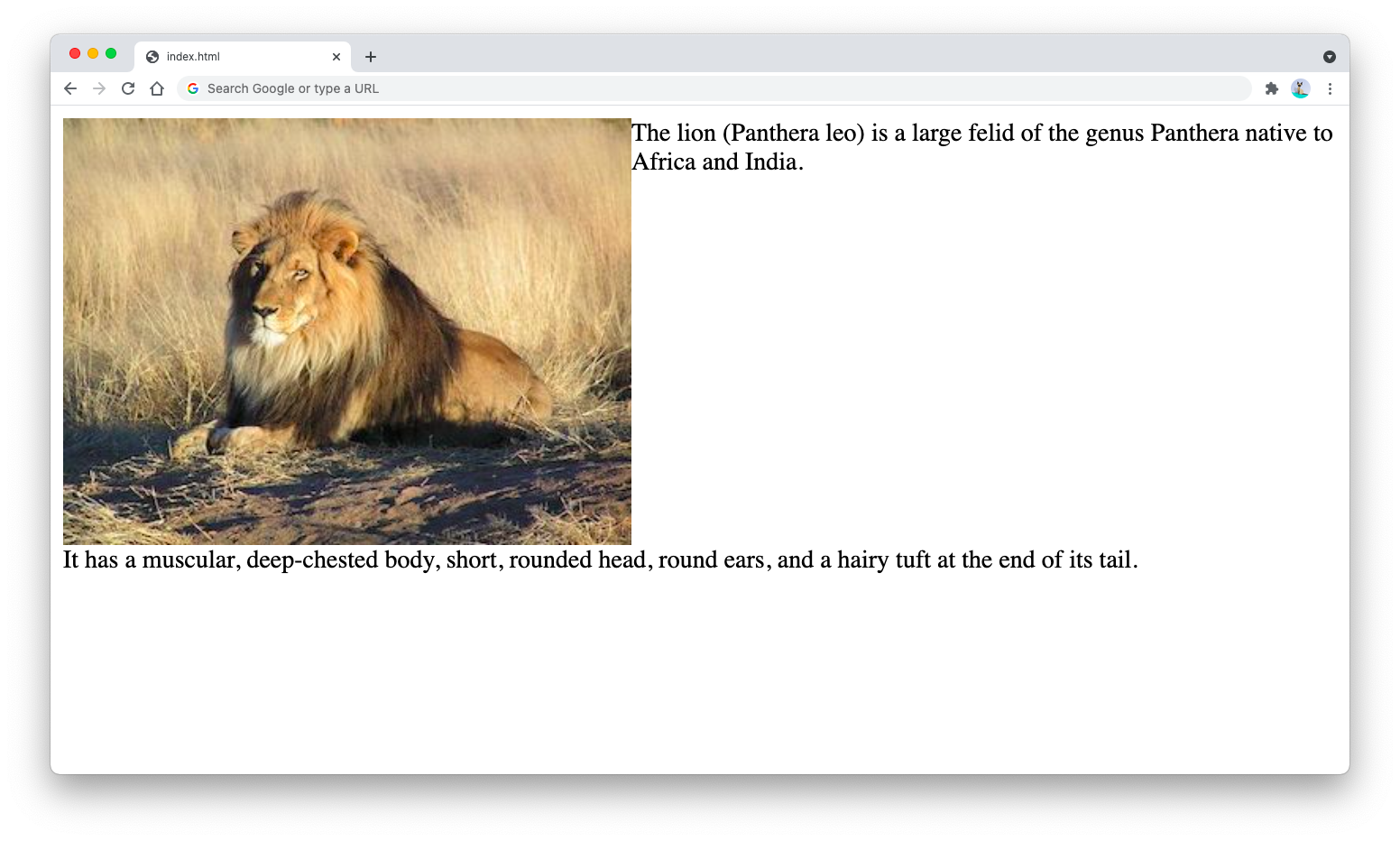Click the Google logo in the address bar
The width and height of the screenshot is (1400, 841).
coord(193,88)
